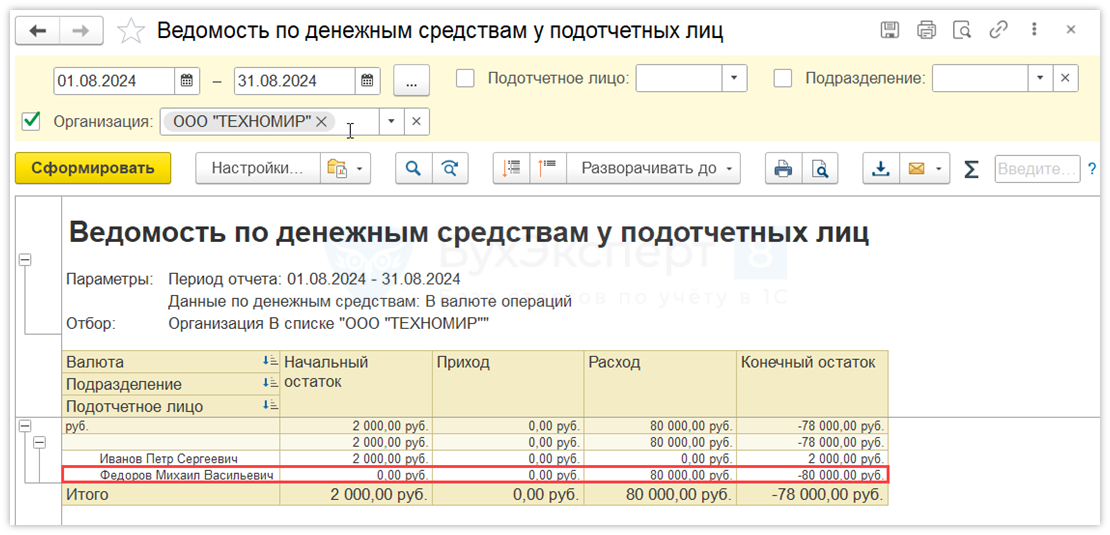Open print preview from report toolbar

(x=819, y=169)
